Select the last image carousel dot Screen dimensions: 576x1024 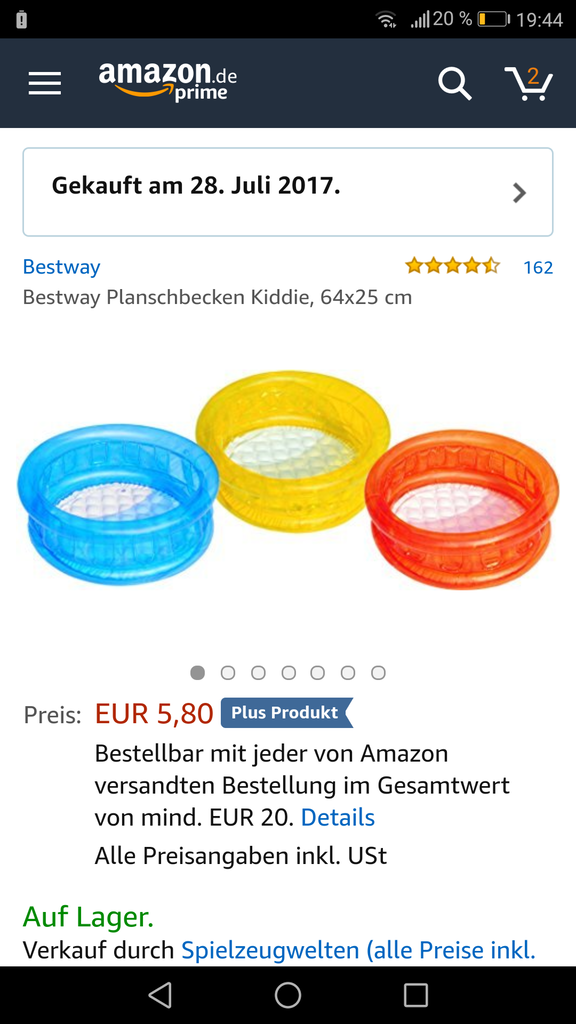click(378, 673)
